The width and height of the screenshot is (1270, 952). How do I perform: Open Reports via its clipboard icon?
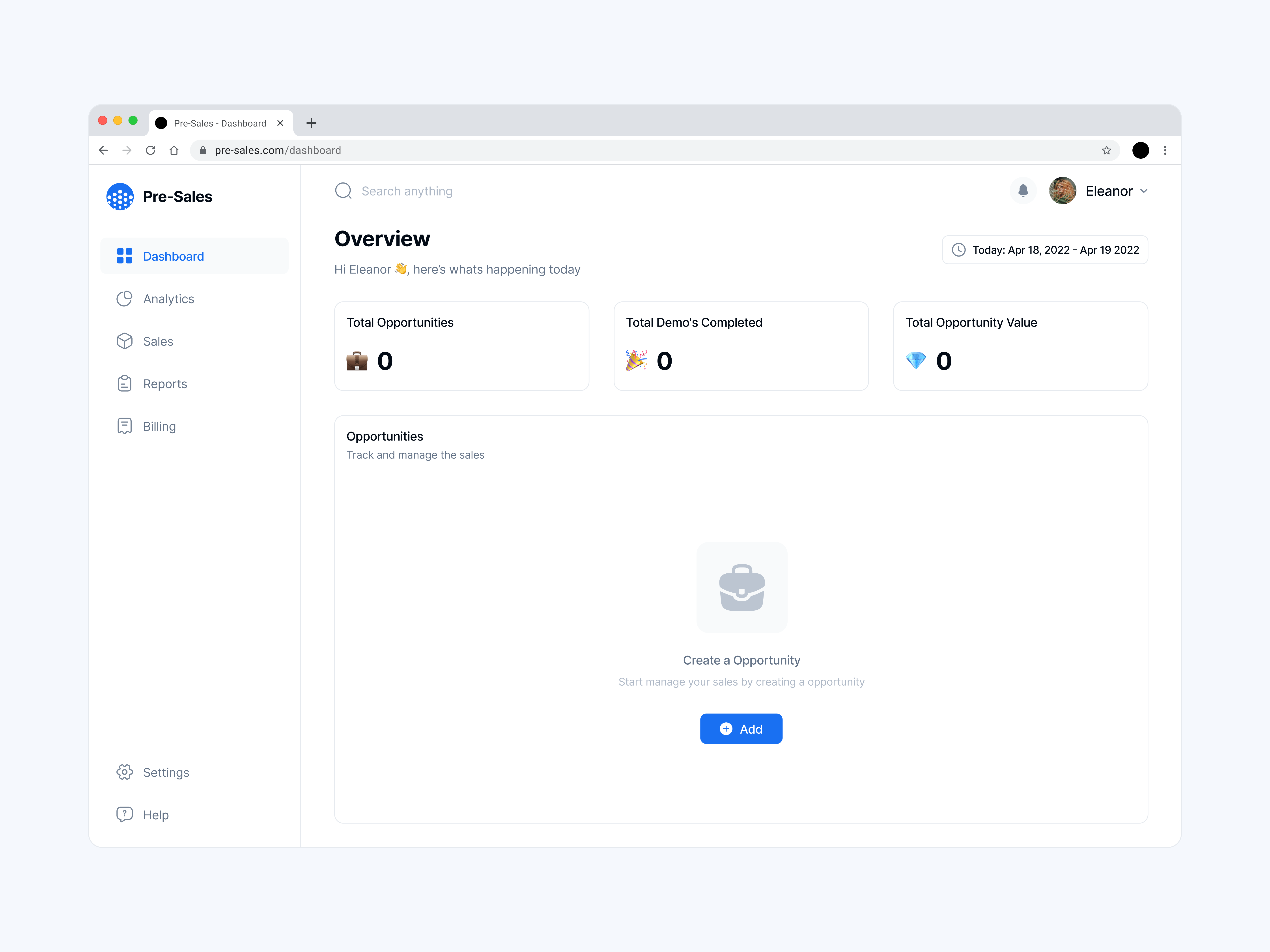[125, 383]
